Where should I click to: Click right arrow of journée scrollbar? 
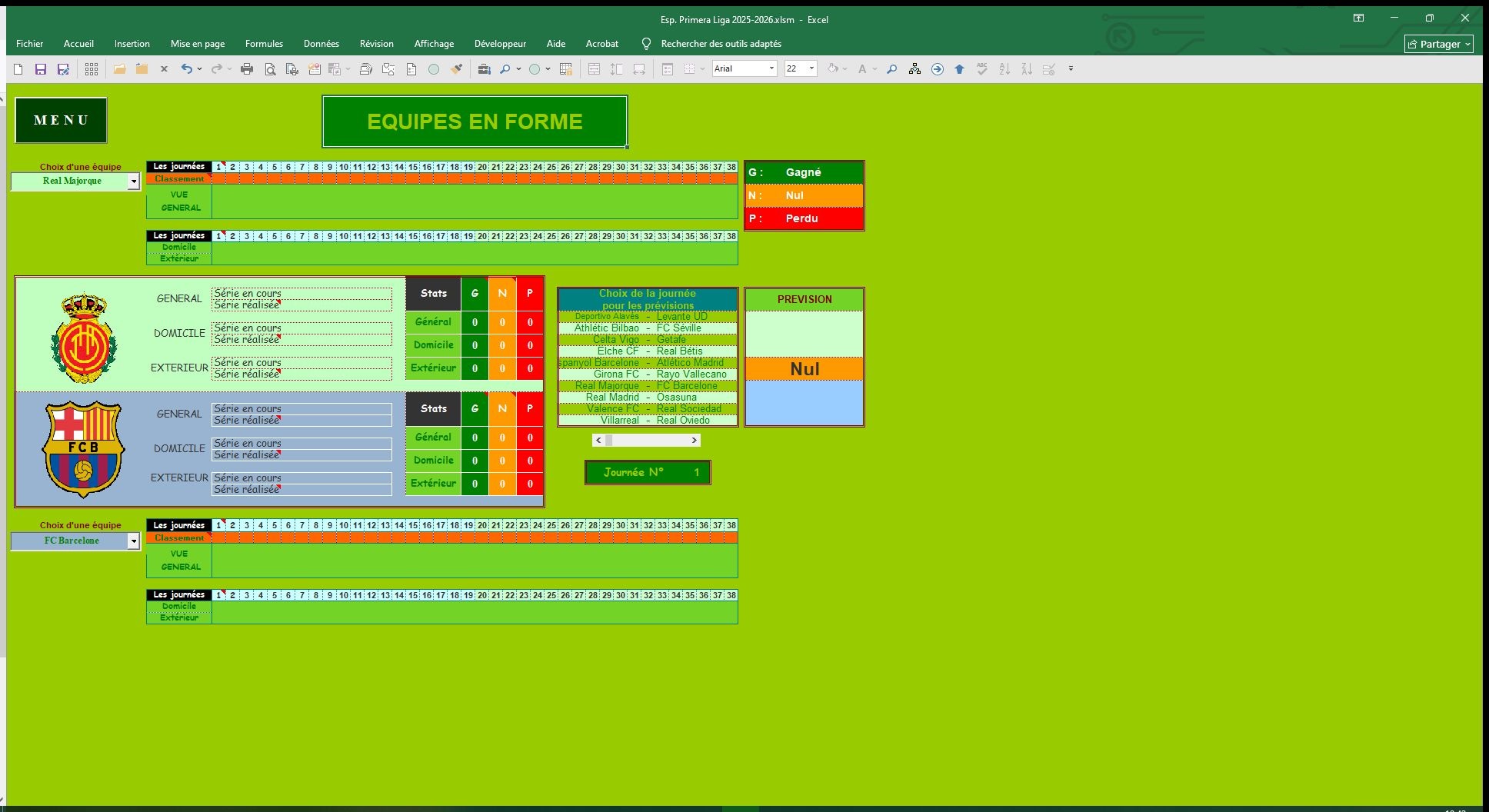[694, 441]
